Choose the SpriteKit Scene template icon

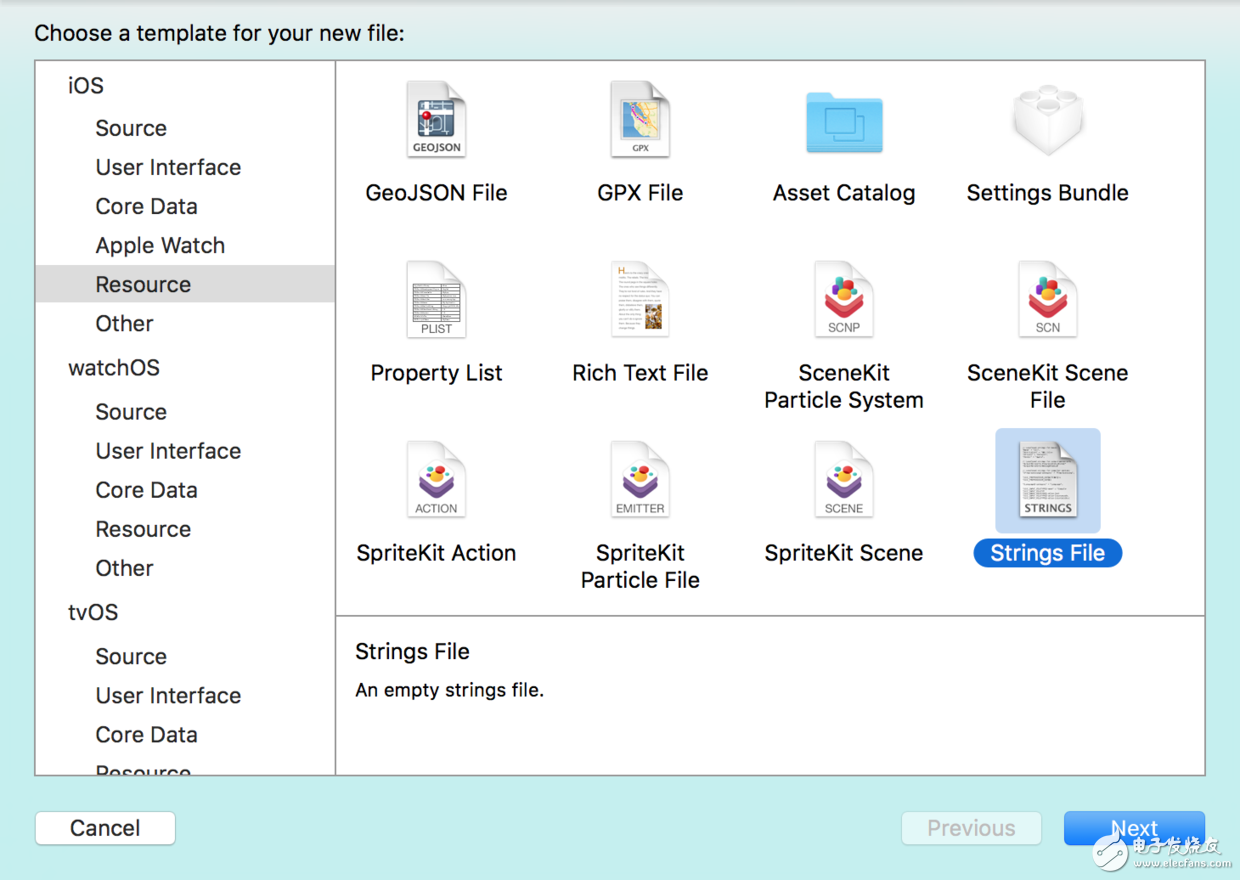pyautogui.click(x=844, y=480)
